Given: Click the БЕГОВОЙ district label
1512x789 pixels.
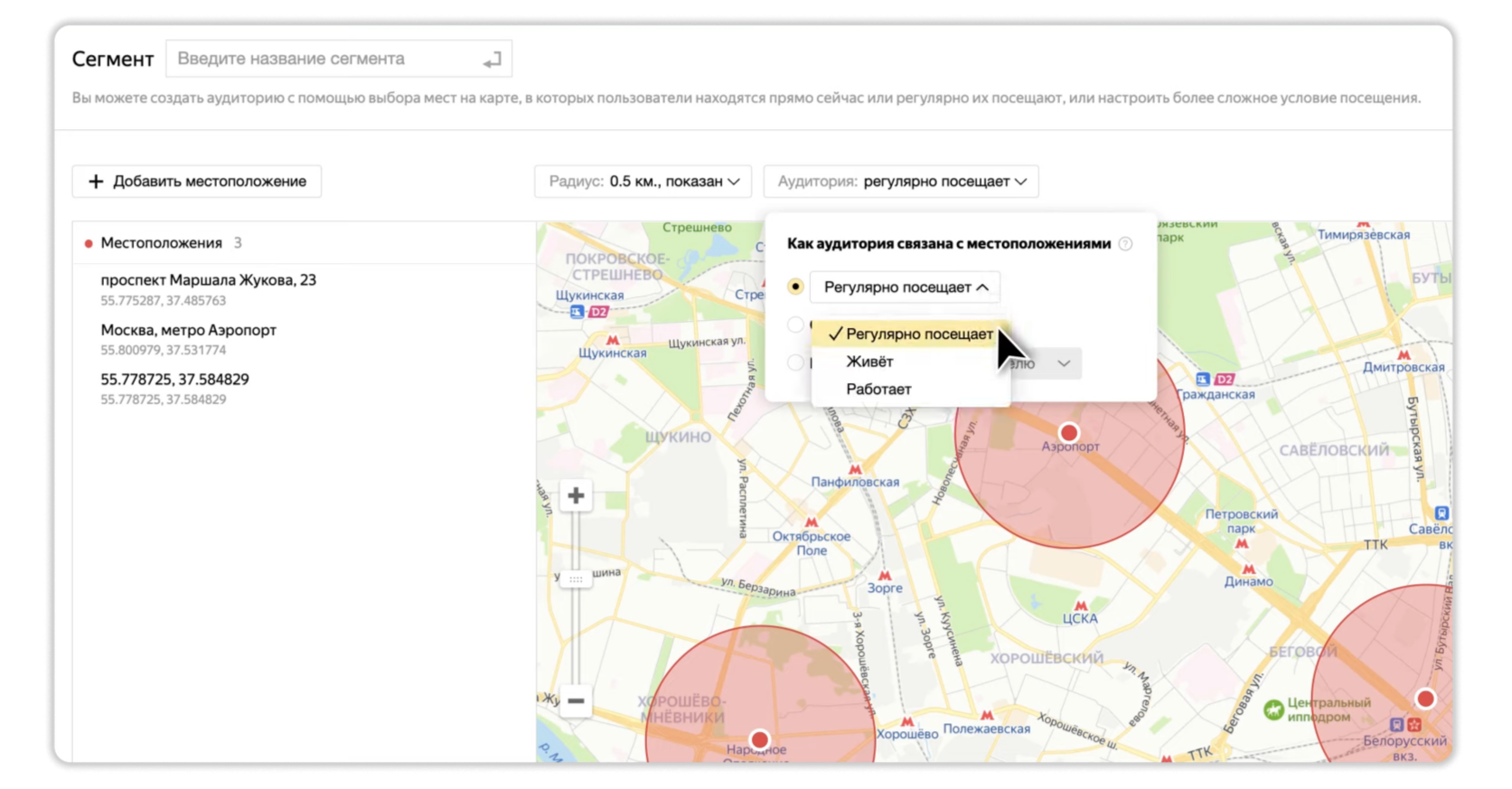Looking at the screenshot, I should click(1302, 651).
